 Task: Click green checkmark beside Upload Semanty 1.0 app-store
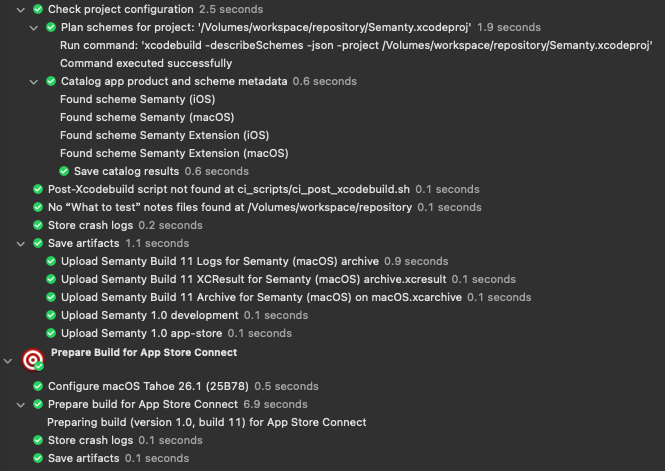coord(51,333)
